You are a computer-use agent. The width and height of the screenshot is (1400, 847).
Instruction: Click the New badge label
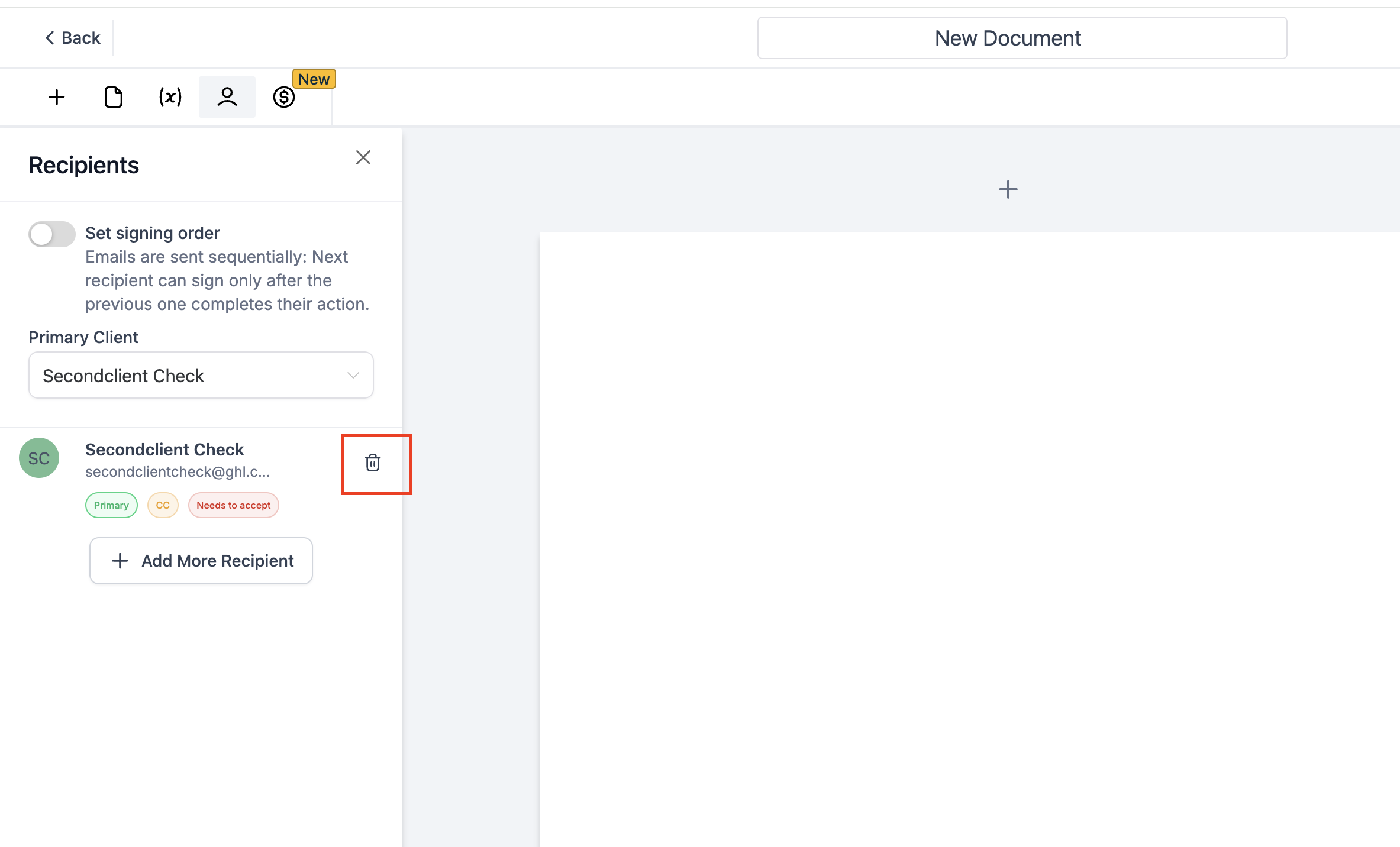[314, 79]
